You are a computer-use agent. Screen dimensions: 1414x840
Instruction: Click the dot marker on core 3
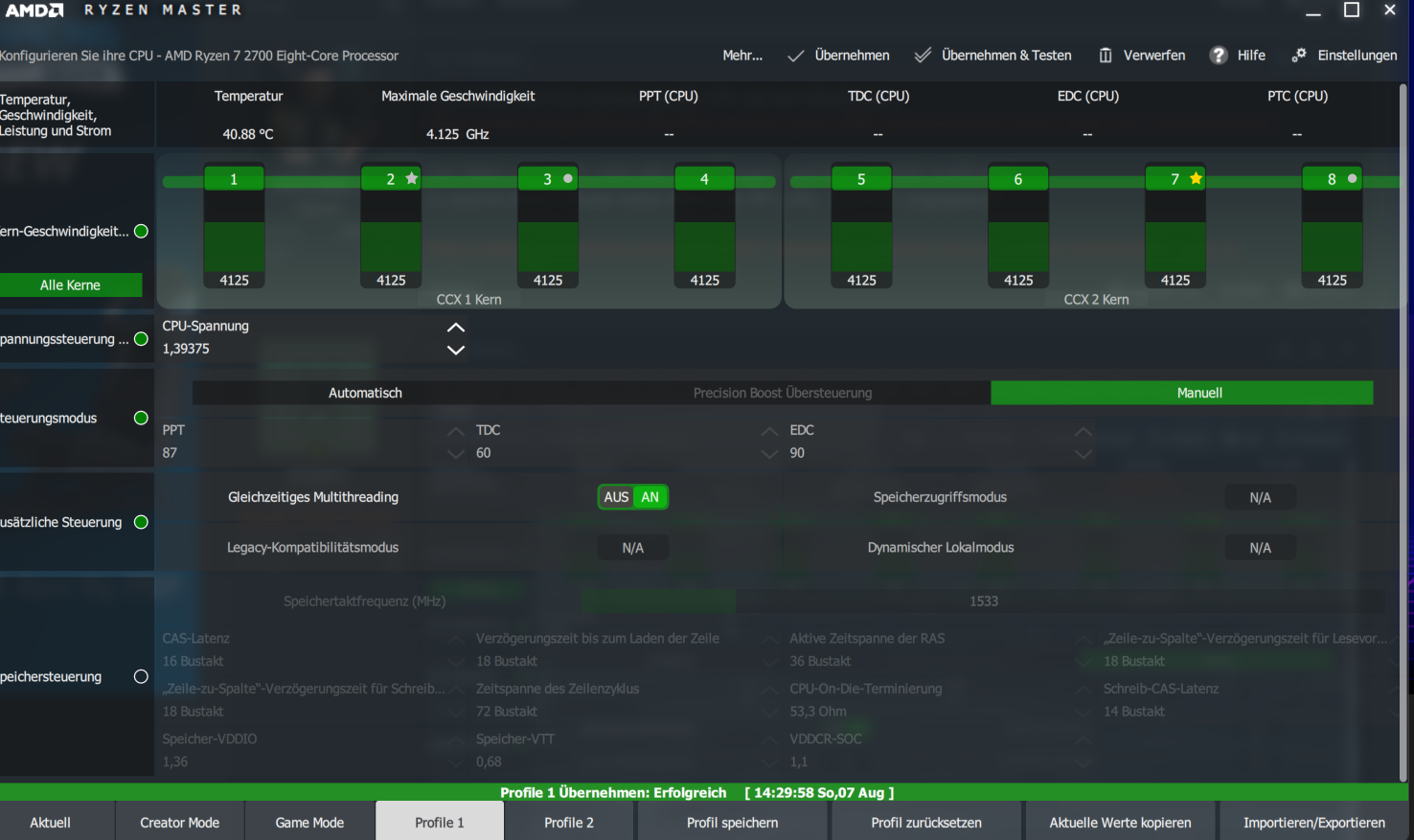point(568,178)
